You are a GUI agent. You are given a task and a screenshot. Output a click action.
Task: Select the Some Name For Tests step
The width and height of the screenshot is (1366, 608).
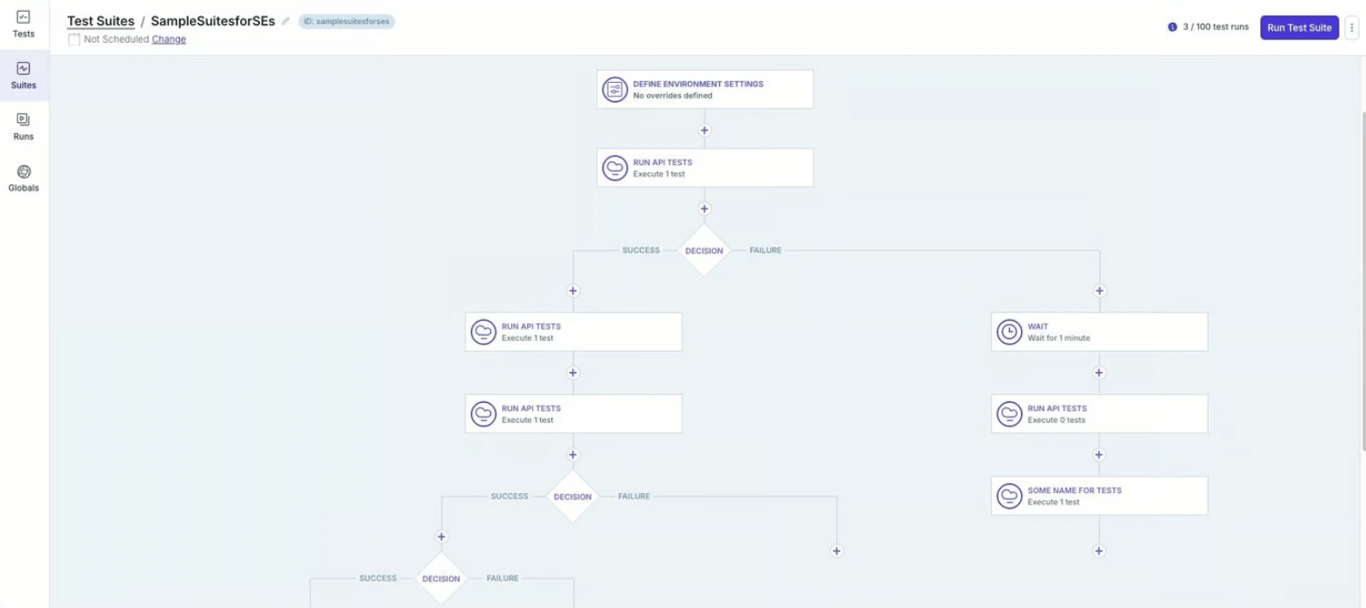[x=1099, y=495]
